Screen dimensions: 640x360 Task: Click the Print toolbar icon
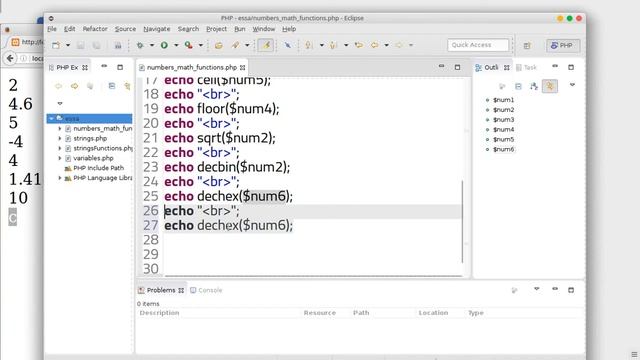tap(118, 45)
